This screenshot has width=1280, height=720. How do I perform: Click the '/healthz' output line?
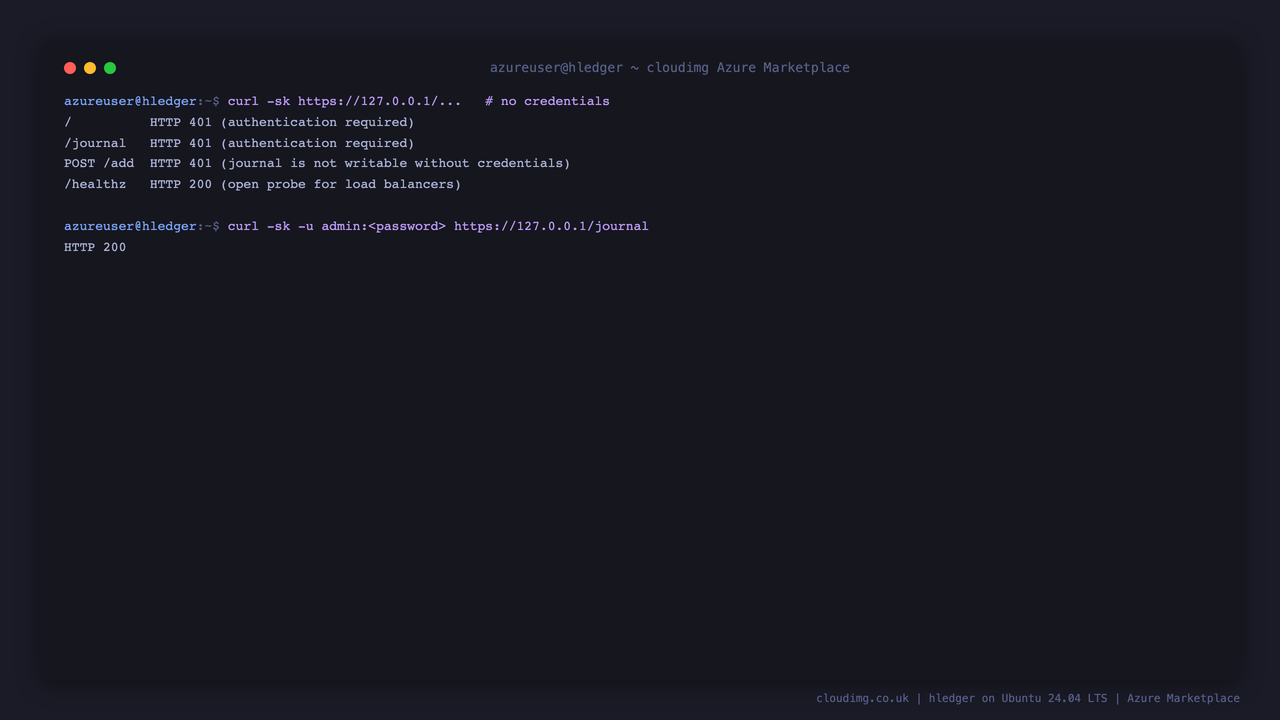(263, 184)
